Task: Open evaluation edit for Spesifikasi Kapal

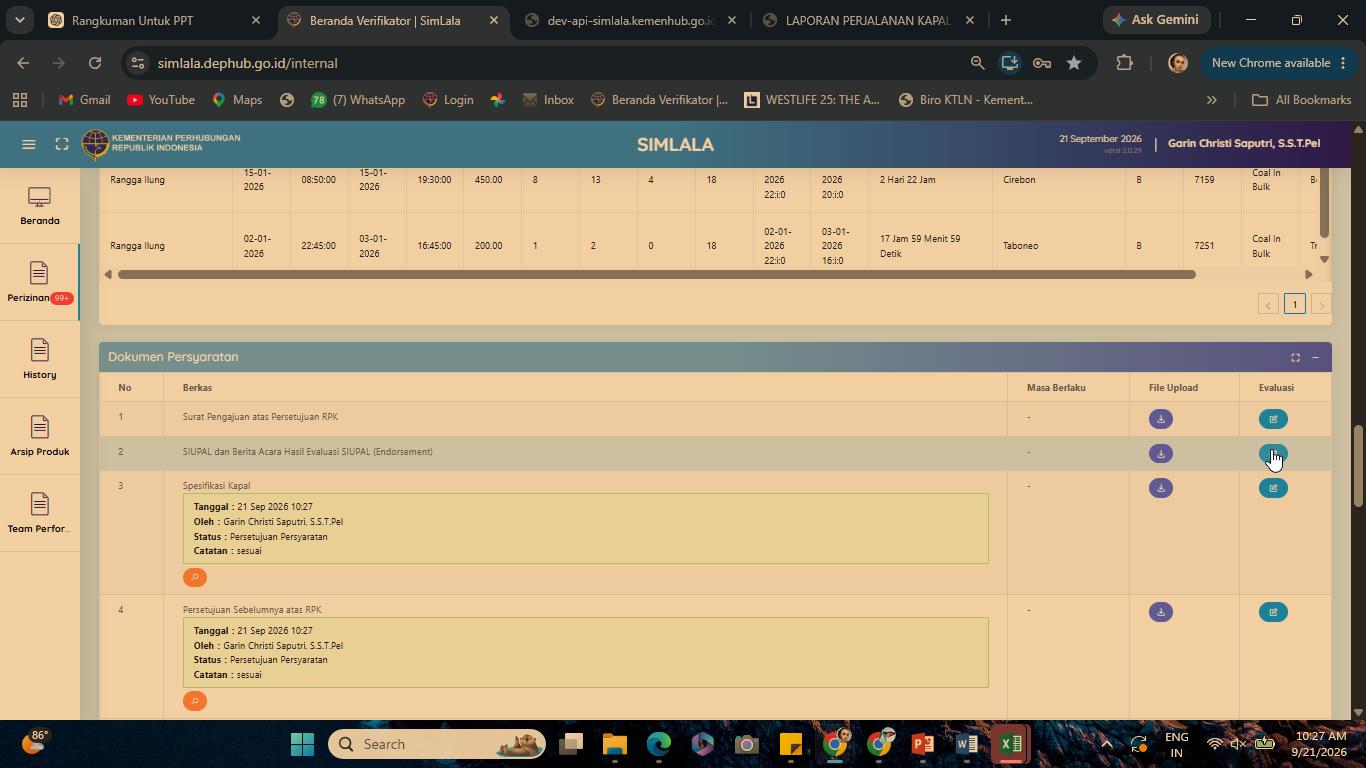Action: coord(1273,488)
